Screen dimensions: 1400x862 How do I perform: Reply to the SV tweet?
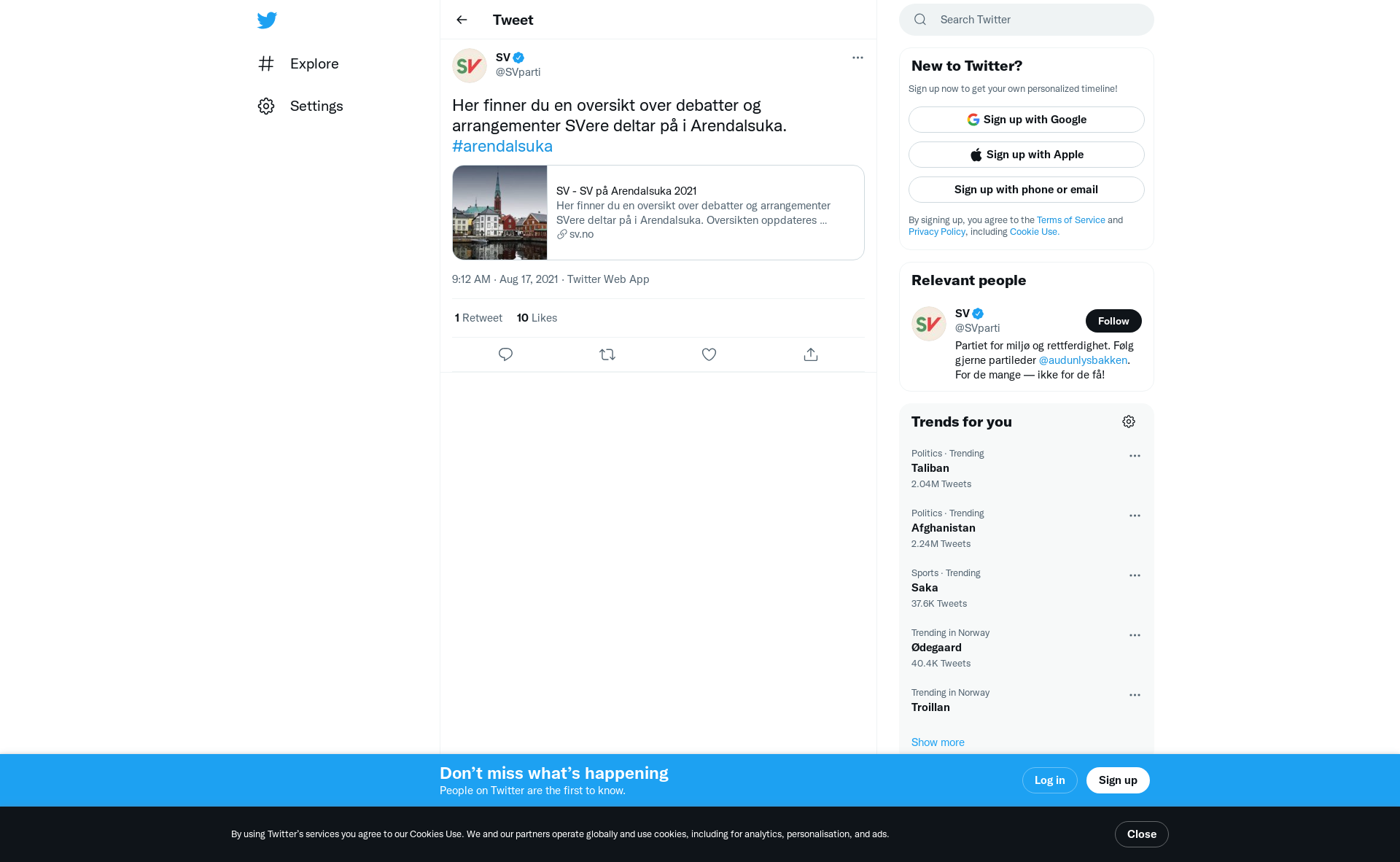click(505, 354)
